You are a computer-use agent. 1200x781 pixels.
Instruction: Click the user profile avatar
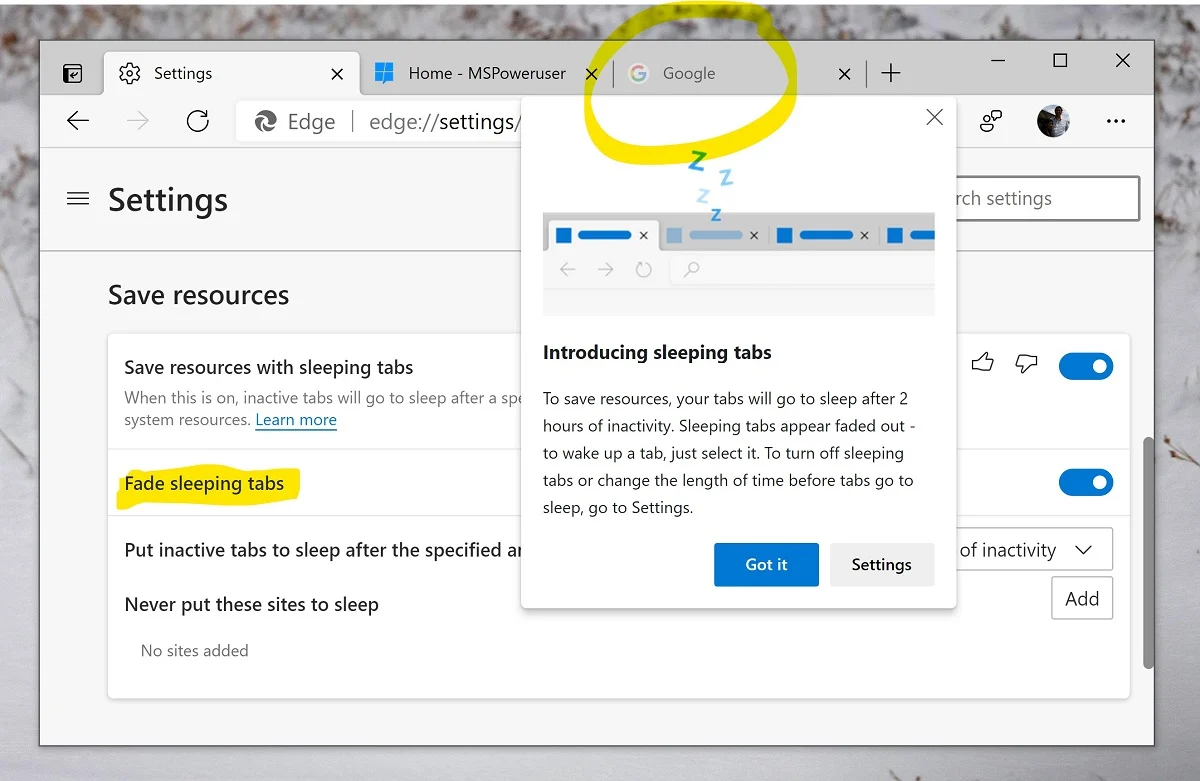click(x=1053, y=122)
